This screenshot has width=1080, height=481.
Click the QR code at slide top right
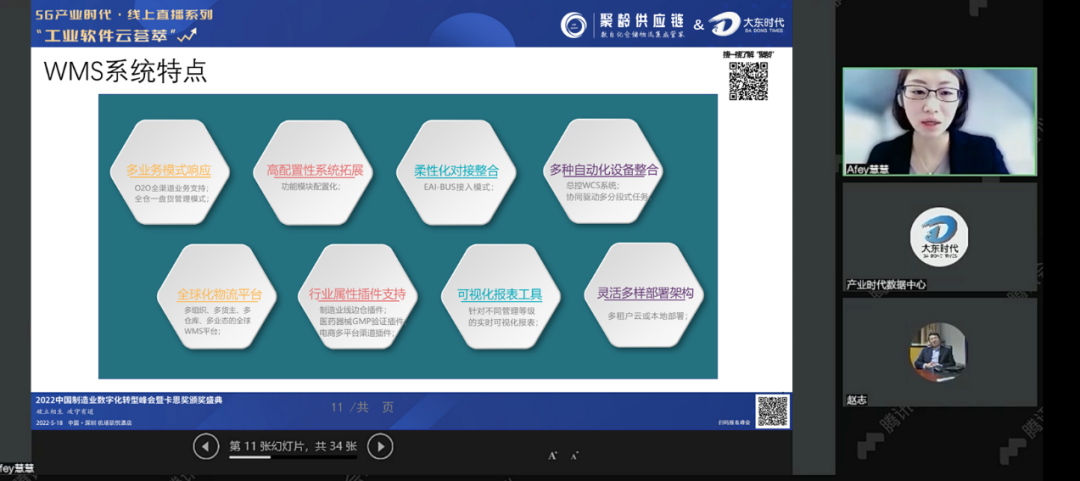pos(748,81)
